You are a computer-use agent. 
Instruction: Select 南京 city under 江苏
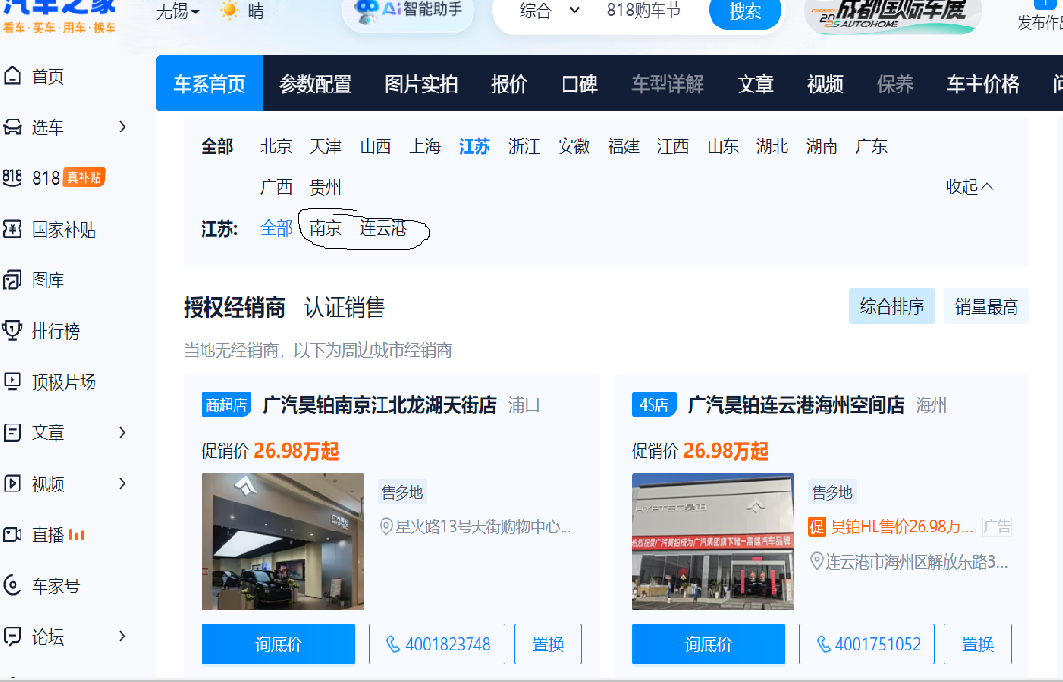(325, 228)
